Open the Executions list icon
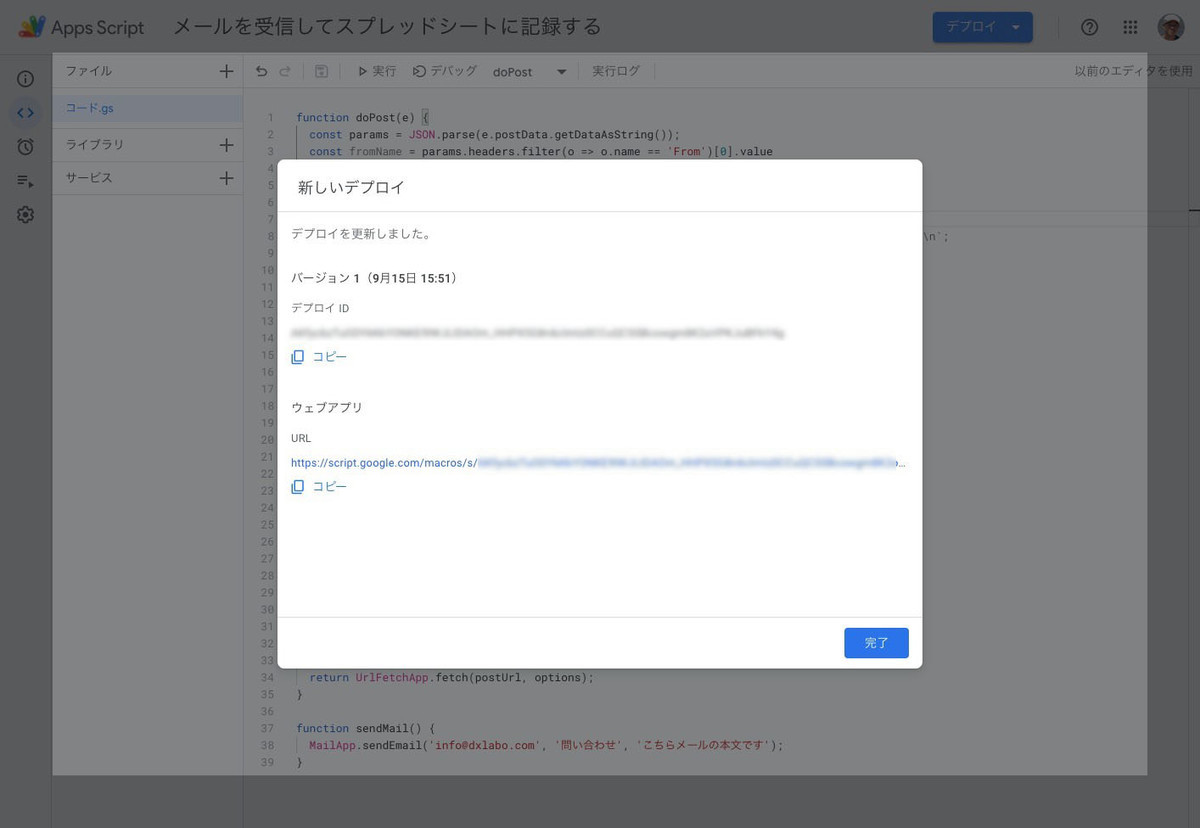 (x=25, y=181)
